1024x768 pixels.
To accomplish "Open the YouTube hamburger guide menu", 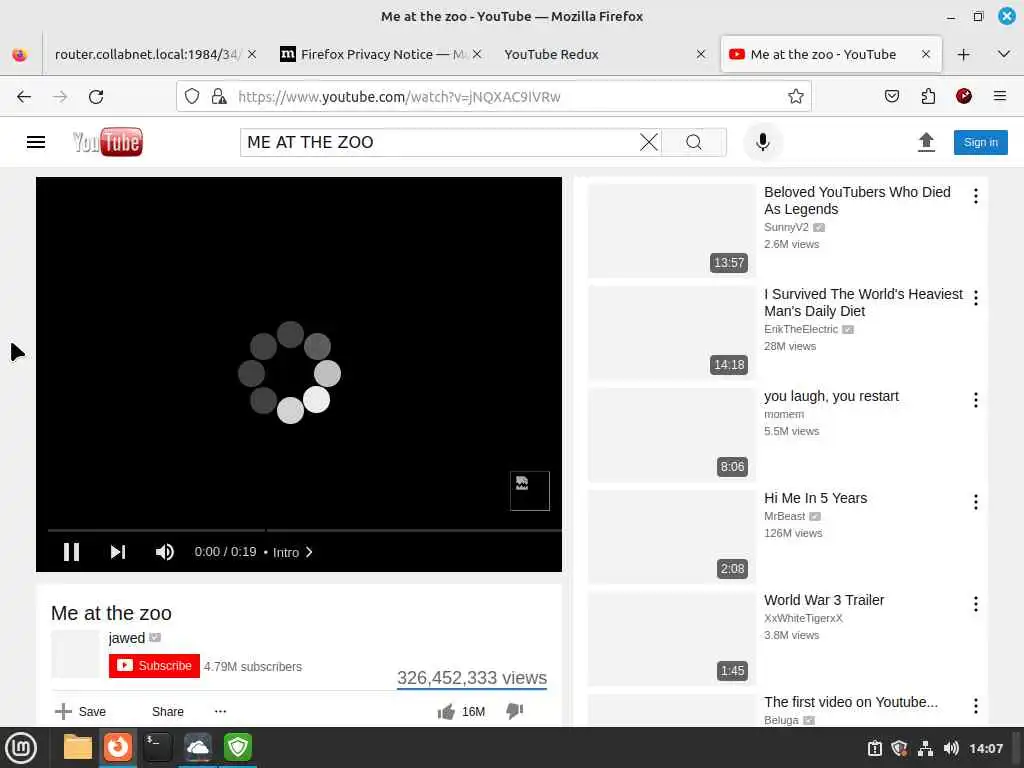I will [x=36, y=142].
